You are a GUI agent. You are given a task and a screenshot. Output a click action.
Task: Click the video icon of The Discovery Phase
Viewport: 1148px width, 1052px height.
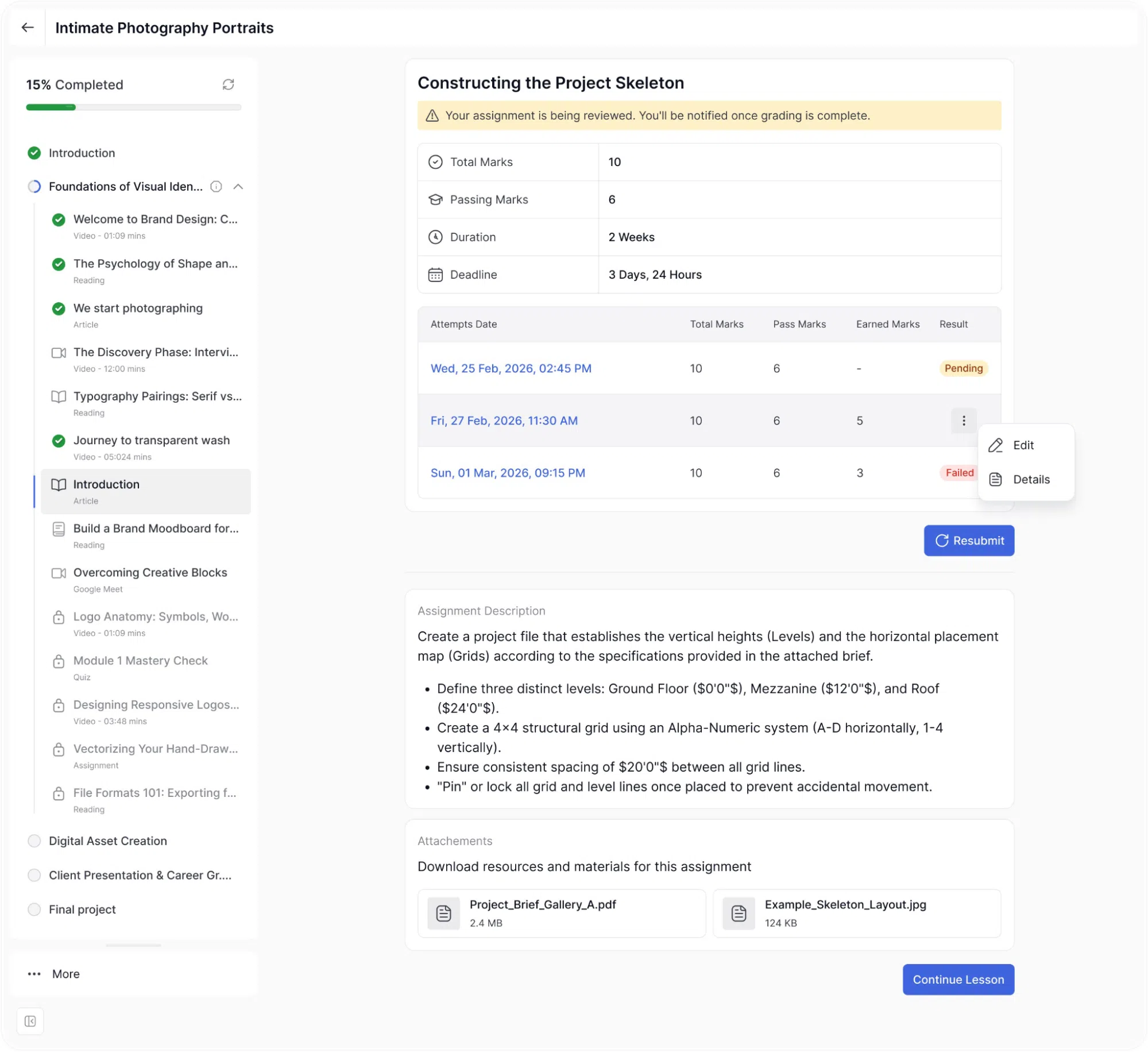(59, 353)
